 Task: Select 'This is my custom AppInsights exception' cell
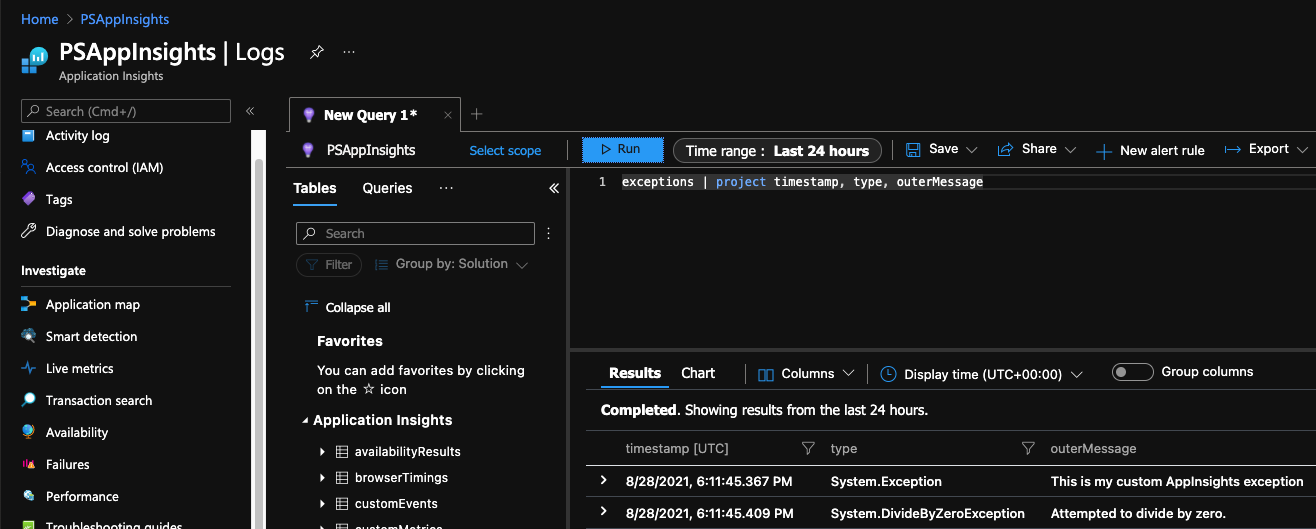[1177, 481]
